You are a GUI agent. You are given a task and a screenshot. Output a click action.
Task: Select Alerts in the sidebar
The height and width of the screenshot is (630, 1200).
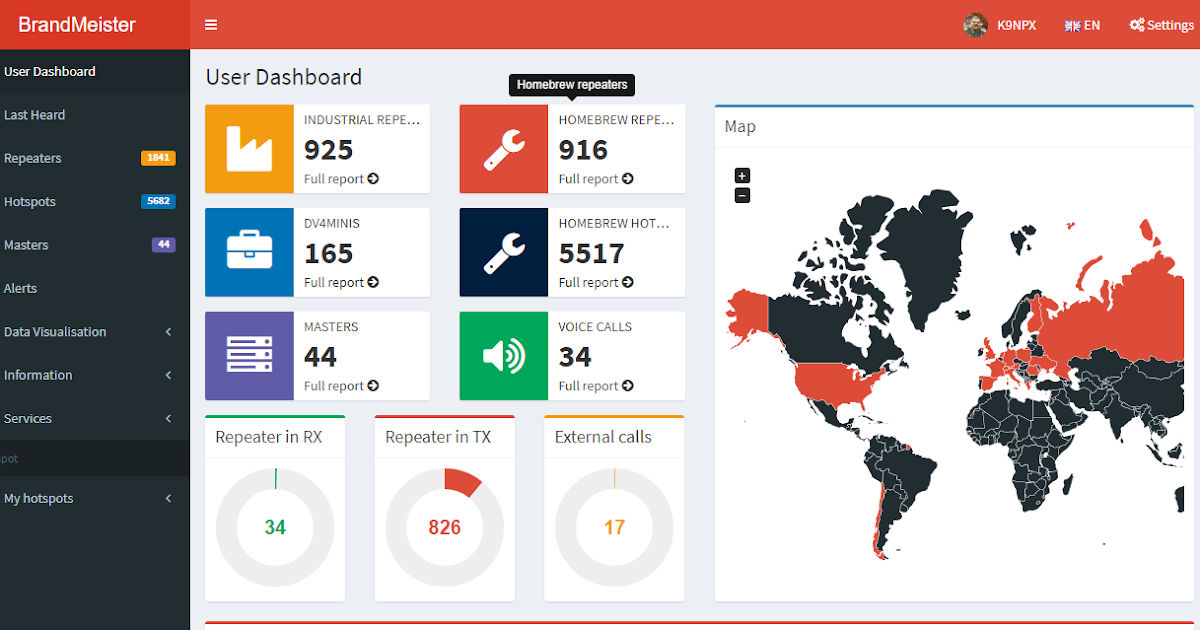pyautogui.click(x=20, y=288)
